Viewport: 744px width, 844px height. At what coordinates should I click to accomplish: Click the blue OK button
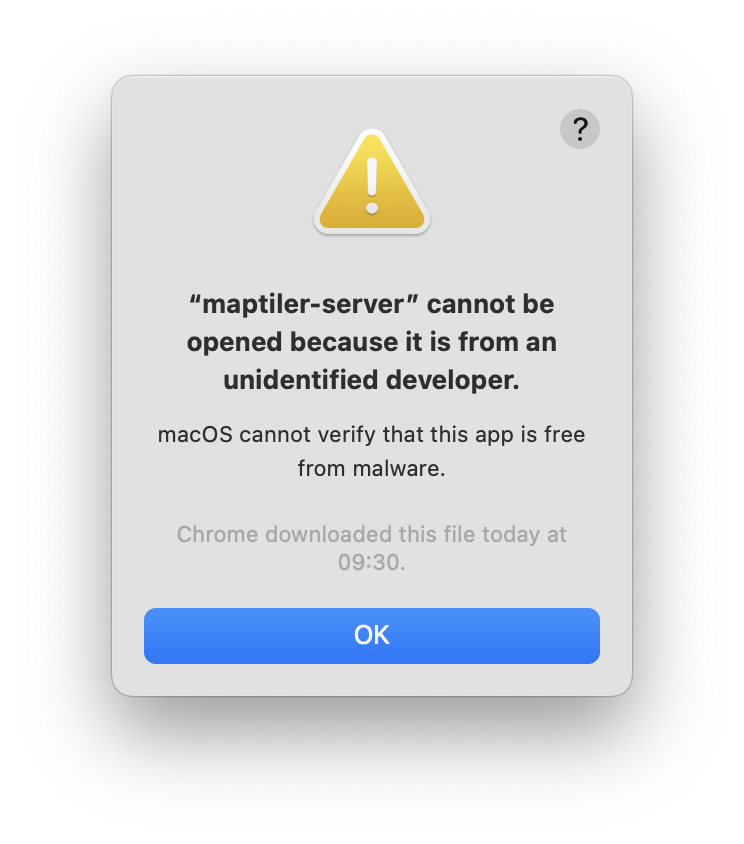pos(371,636)
